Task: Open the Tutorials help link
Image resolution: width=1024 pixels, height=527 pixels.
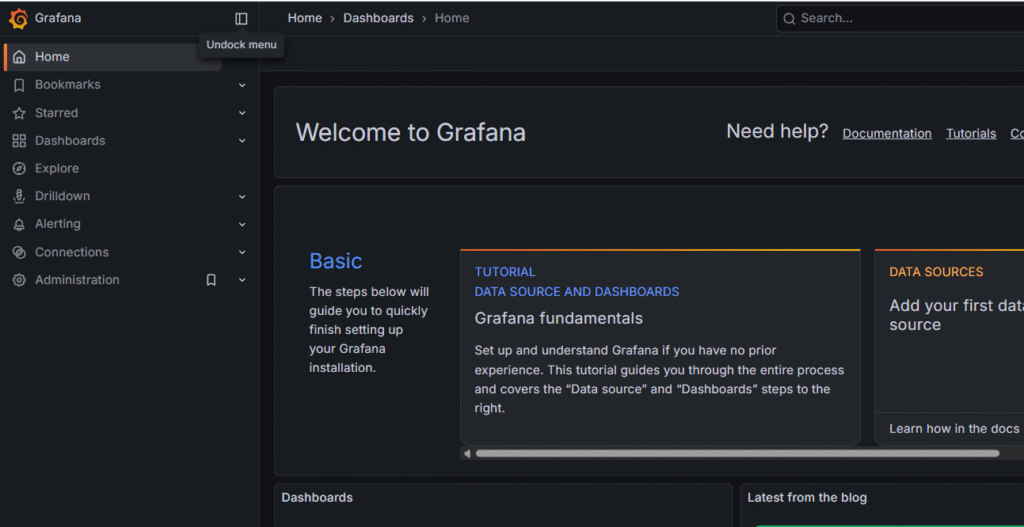Action: pyautogui.click(x=971, y=134)
